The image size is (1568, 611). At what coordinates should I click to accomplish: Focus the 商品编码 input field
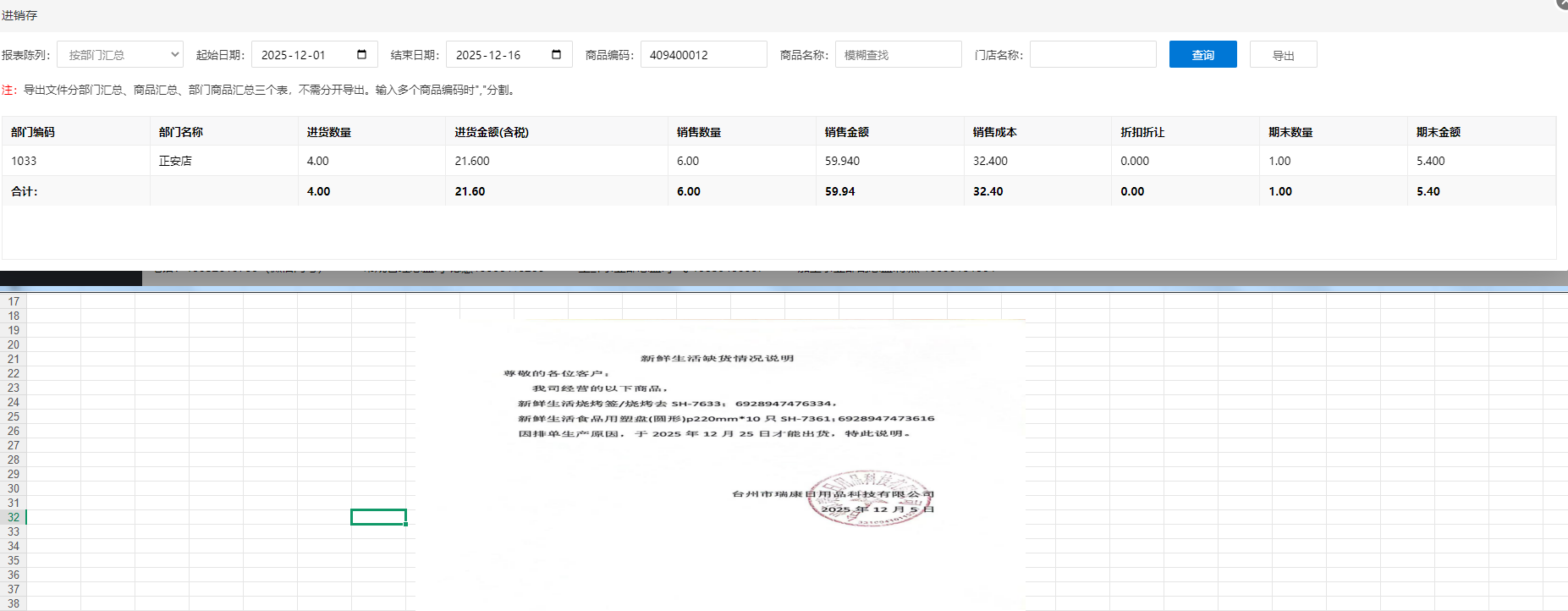tap(702, 55)
